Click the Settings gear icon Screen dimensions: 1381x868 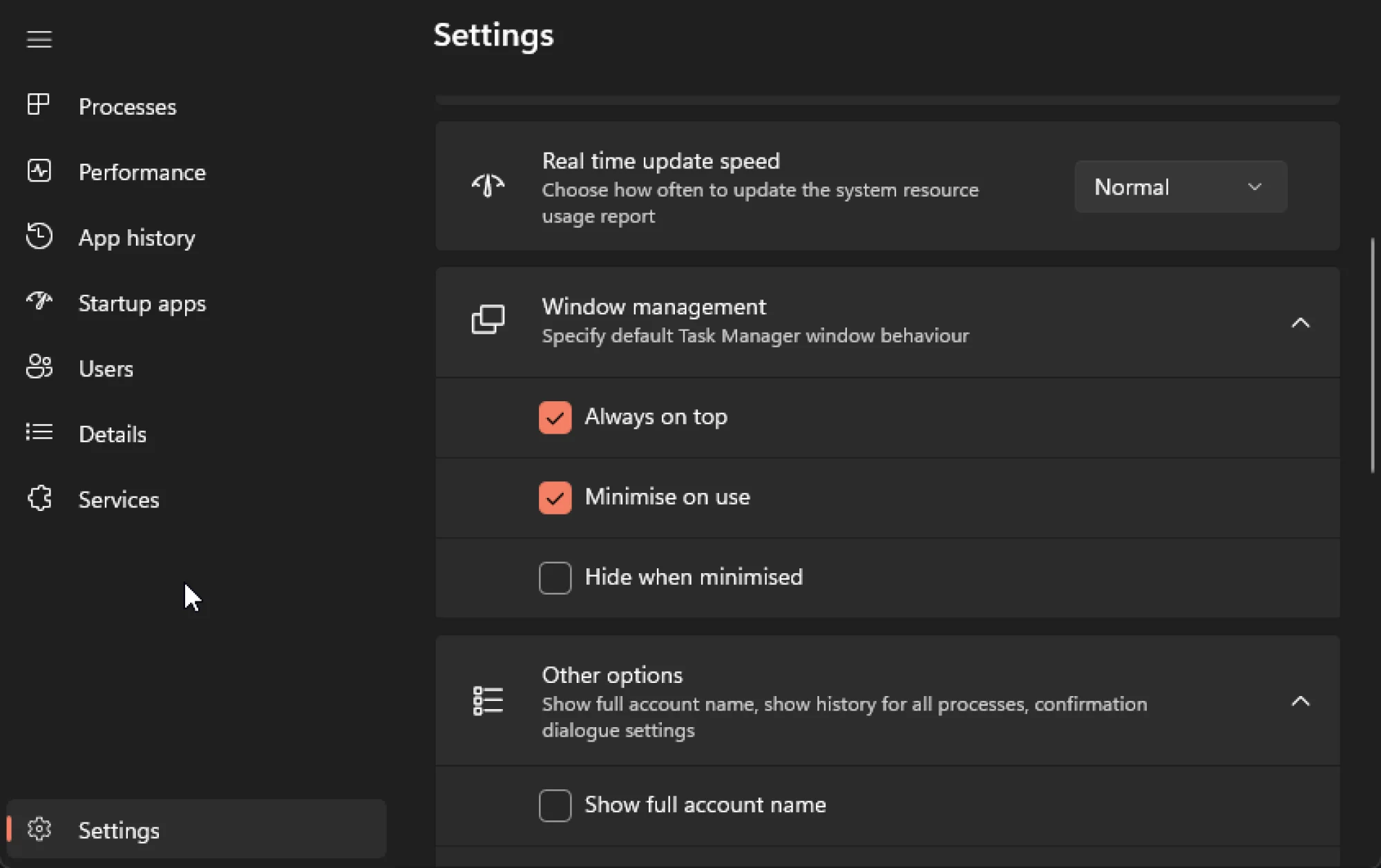click(x=39, y=829)
